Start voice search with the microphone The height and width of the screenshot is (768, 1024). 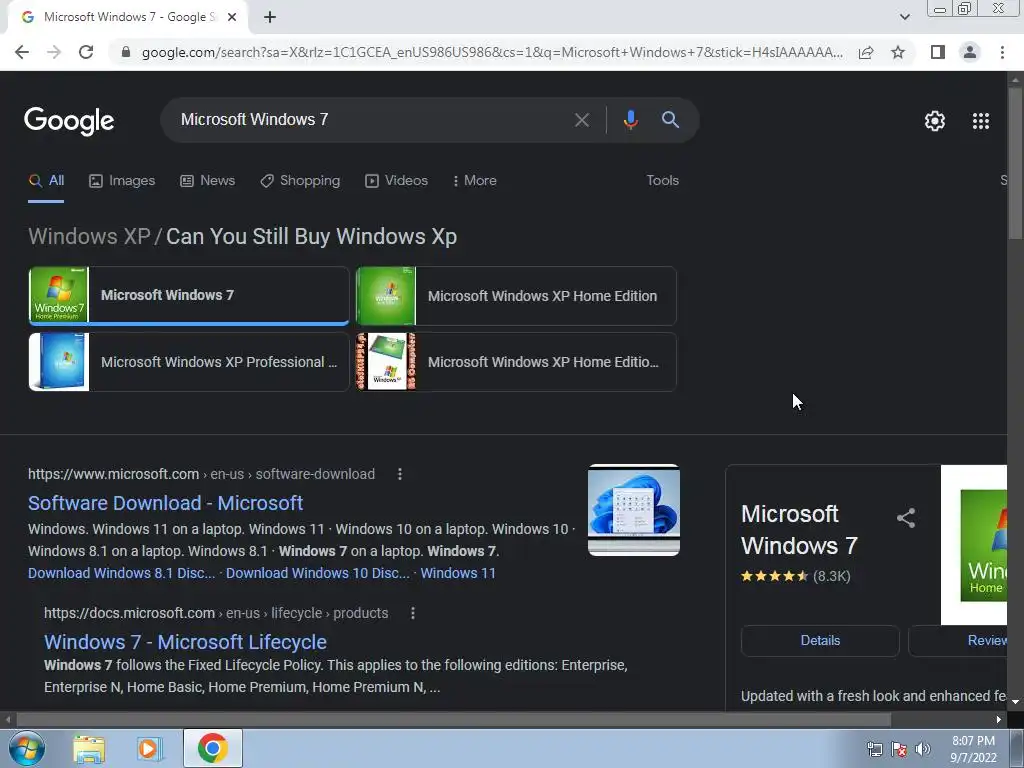click(630, 120)
